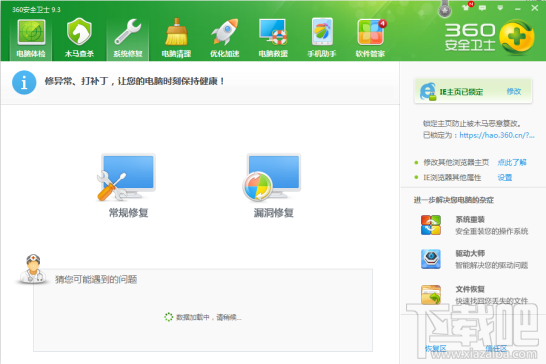
Task: Open the 电脑救援 lifebuoy monitor icon
Action: click(273, 32)
